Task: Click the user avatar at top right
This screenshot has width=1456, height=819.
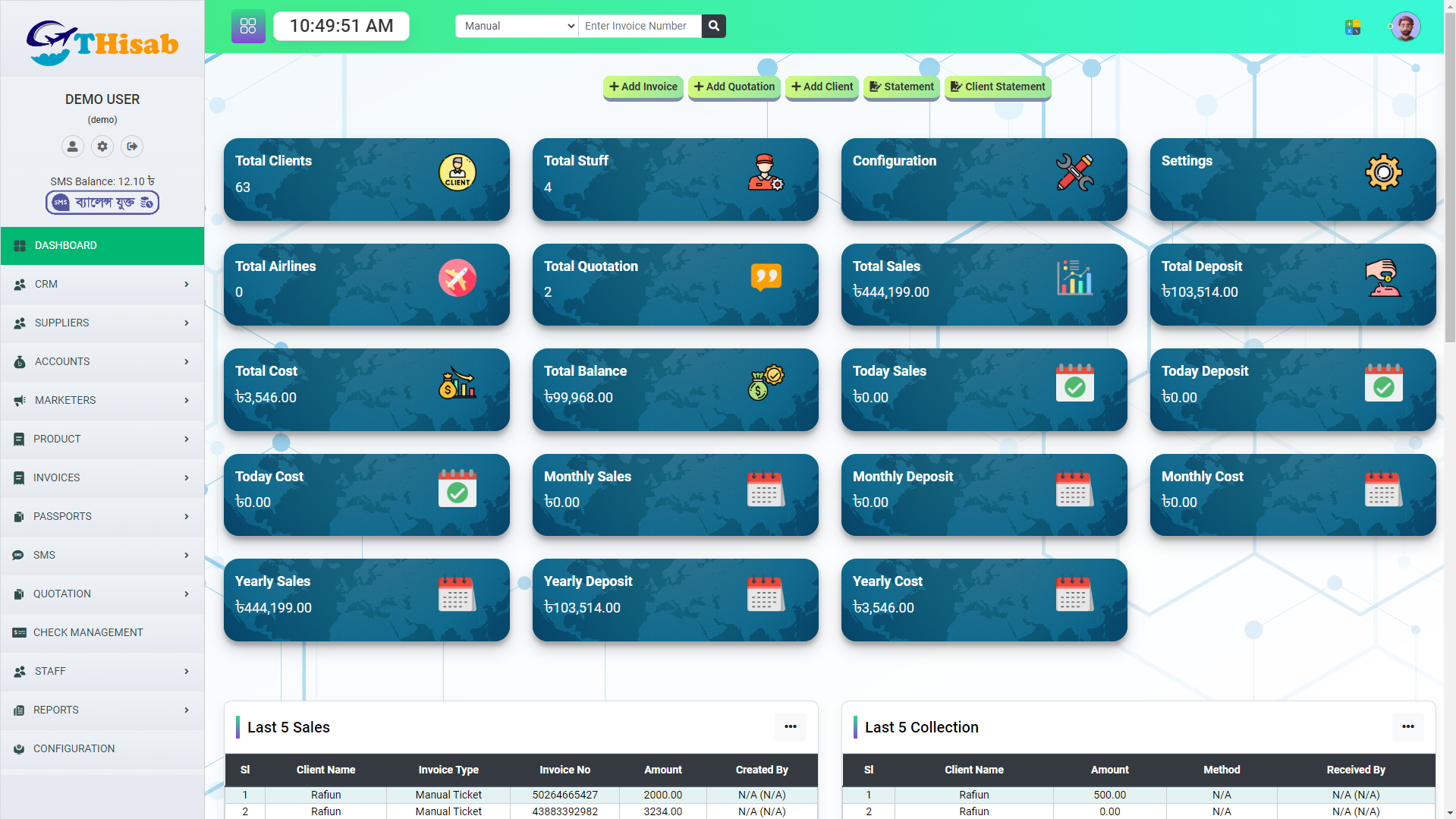Action: tap(1405, 27)
